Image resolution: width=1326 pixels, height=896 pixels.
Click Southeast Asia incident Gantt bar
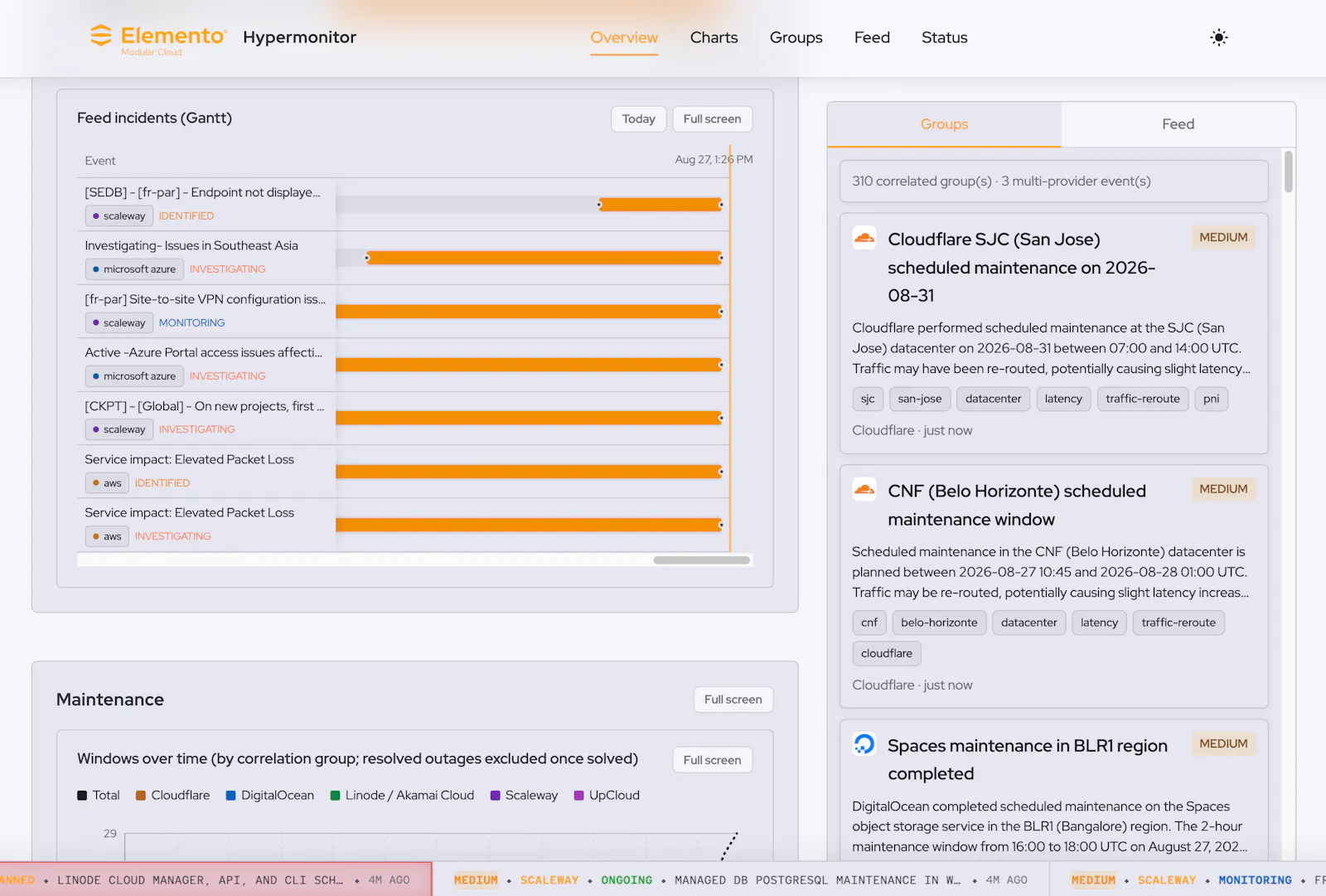point(544,258)
